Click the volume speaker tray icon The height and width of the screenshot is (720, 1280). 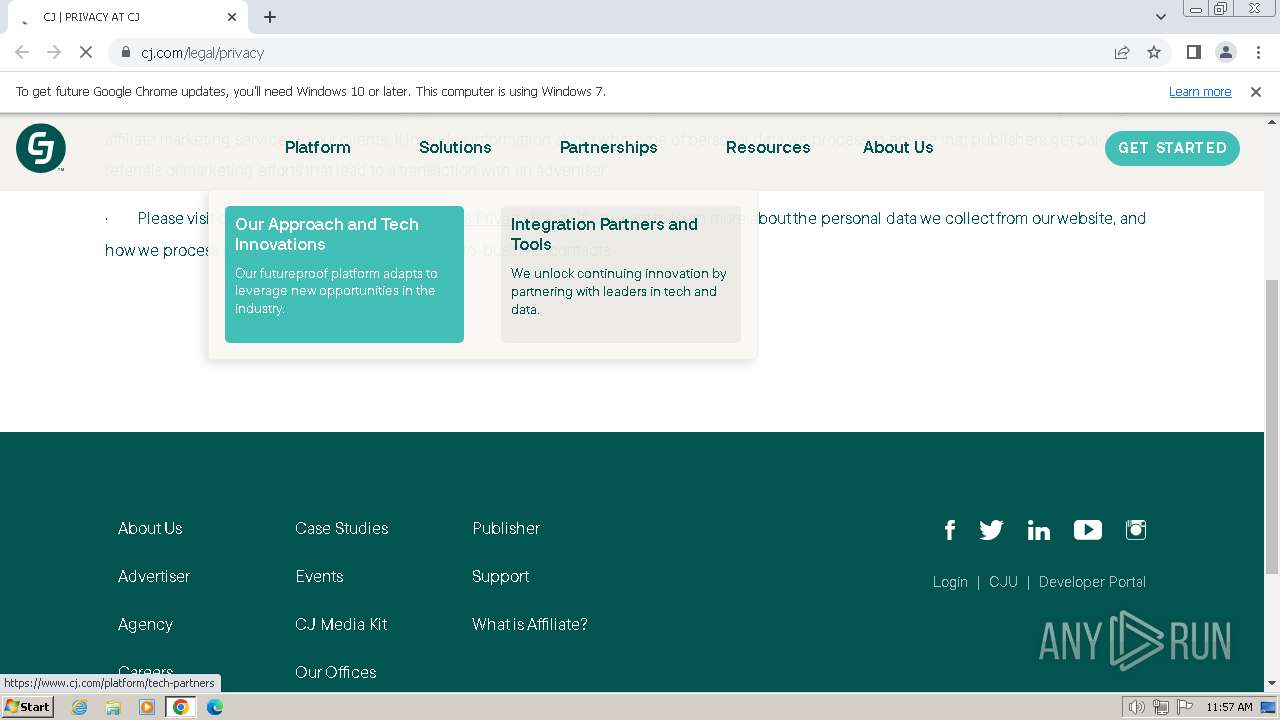[x=1137, y=707]
